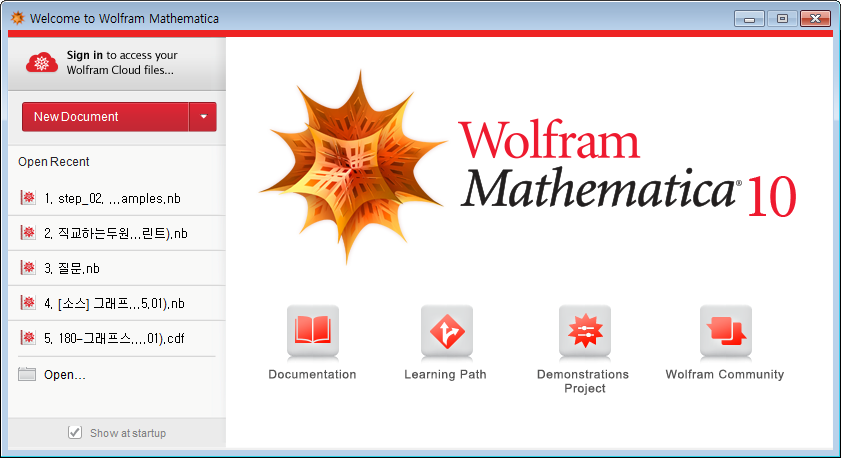The width and height of the screenshot is (841, 458).
Task: Open recent file 3. 질문.nb
Action: click(117, 268)
